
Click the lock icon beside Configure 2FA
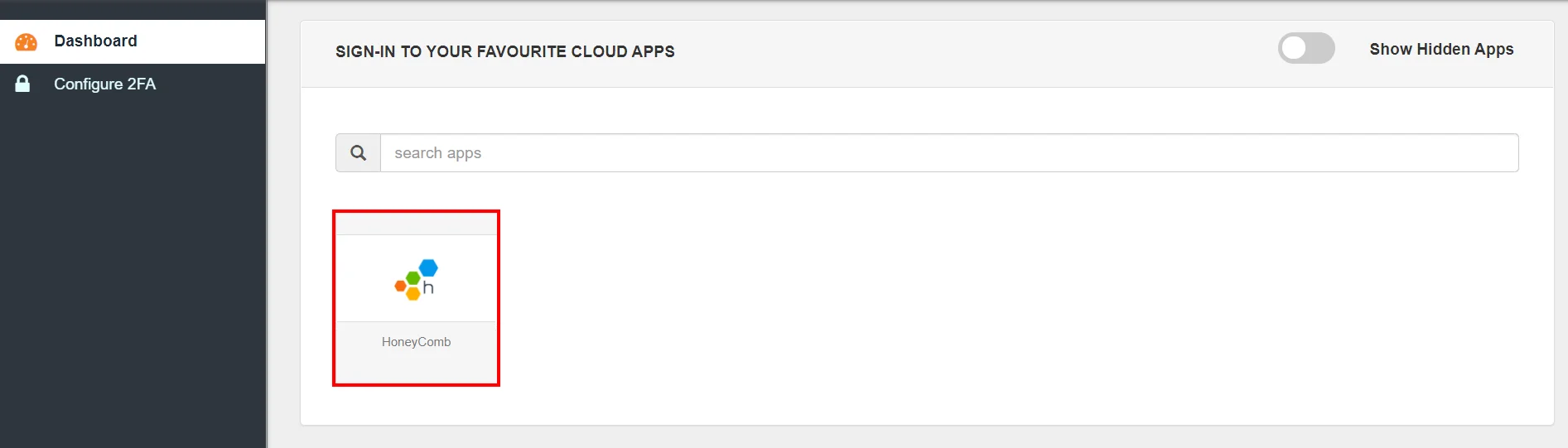point(23,84)
